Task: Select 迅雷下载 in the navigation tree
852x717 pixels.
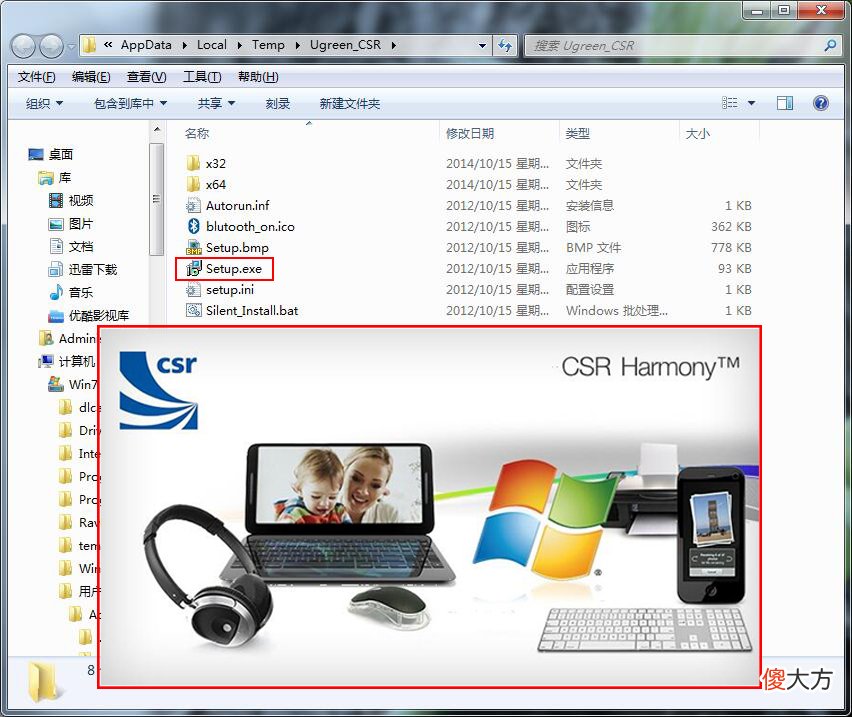Action: (x=93, y=269)
